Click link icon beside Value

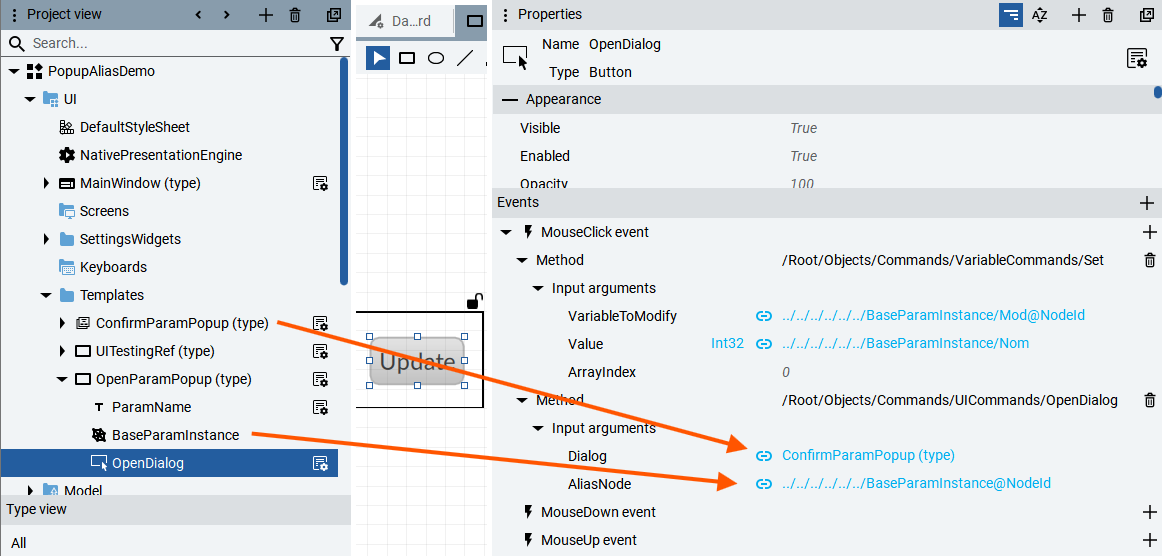click(x=763, y=344)
